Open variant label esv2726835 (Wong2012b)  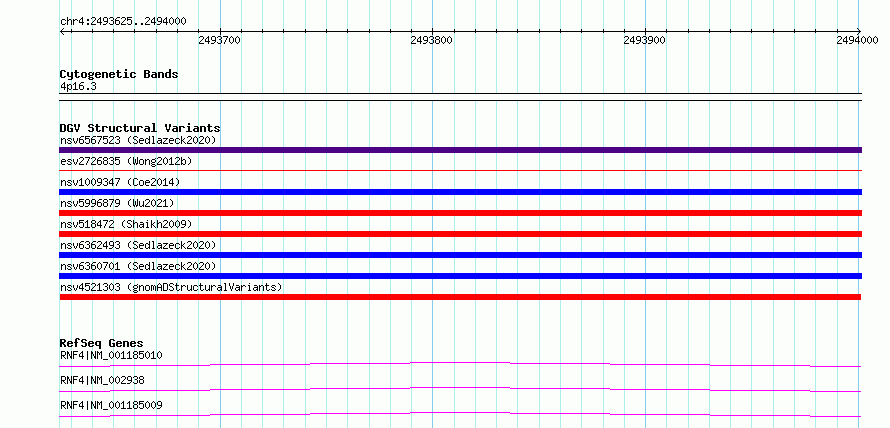126,161
